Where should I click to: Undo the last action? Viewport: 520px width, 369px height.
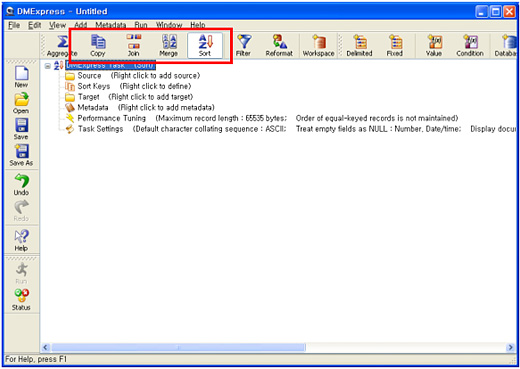(21, 185)
